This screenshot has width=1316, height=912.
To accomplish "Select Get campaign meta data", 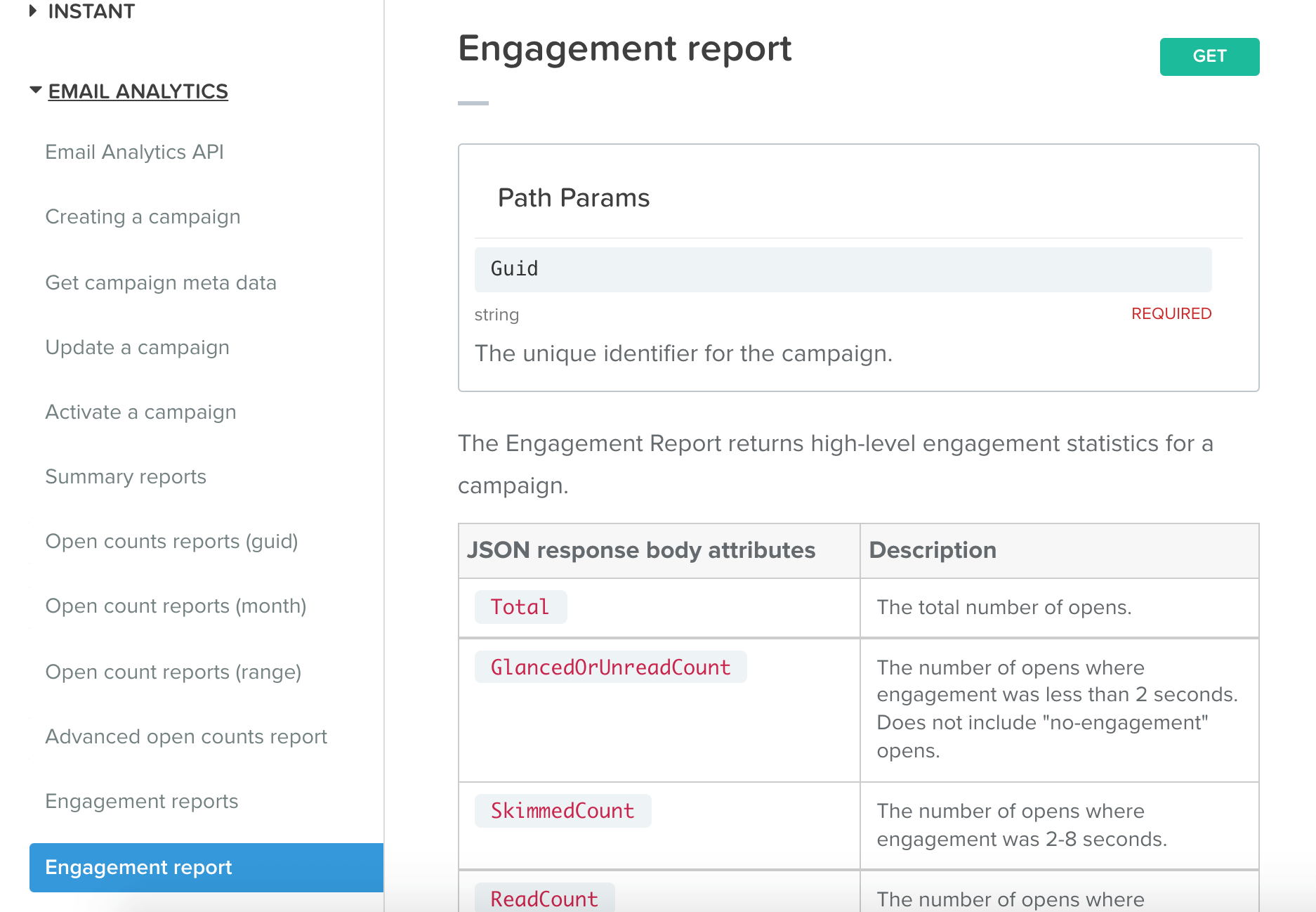I will 161,282.
